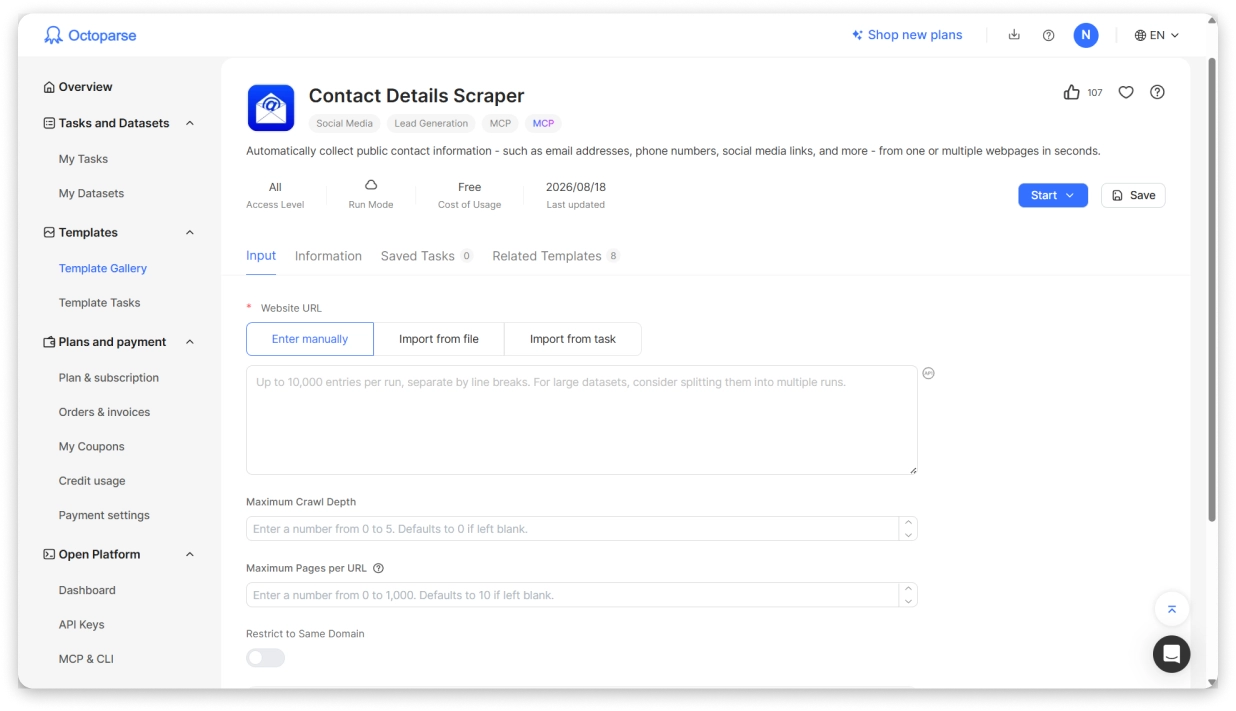Decrease Maximum Crawl Depth value
Image resolution: width=1236 pixels, height=711 pixels.
click(908, 535)
